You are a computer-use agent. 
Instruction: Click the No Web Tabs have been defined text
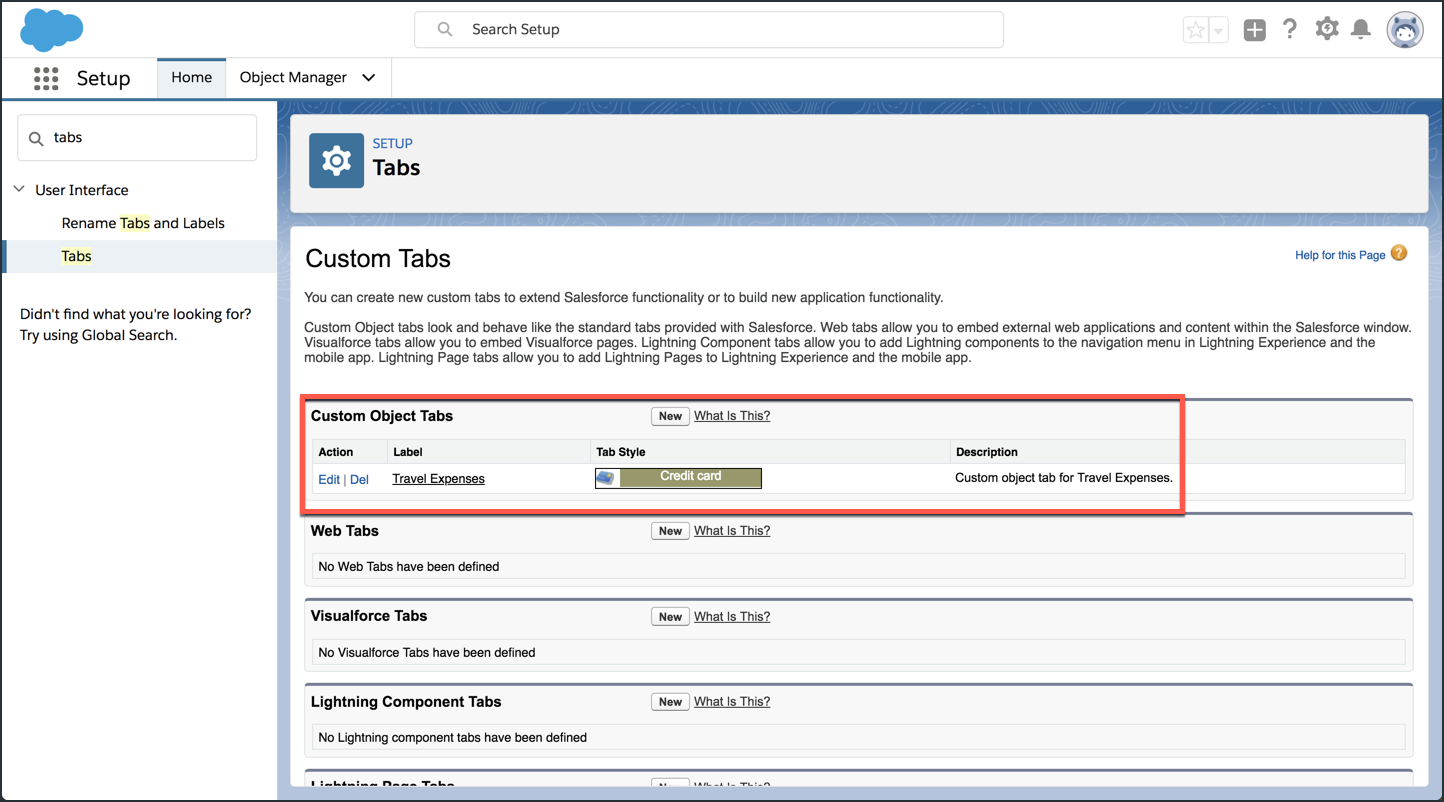click(408, 566)
